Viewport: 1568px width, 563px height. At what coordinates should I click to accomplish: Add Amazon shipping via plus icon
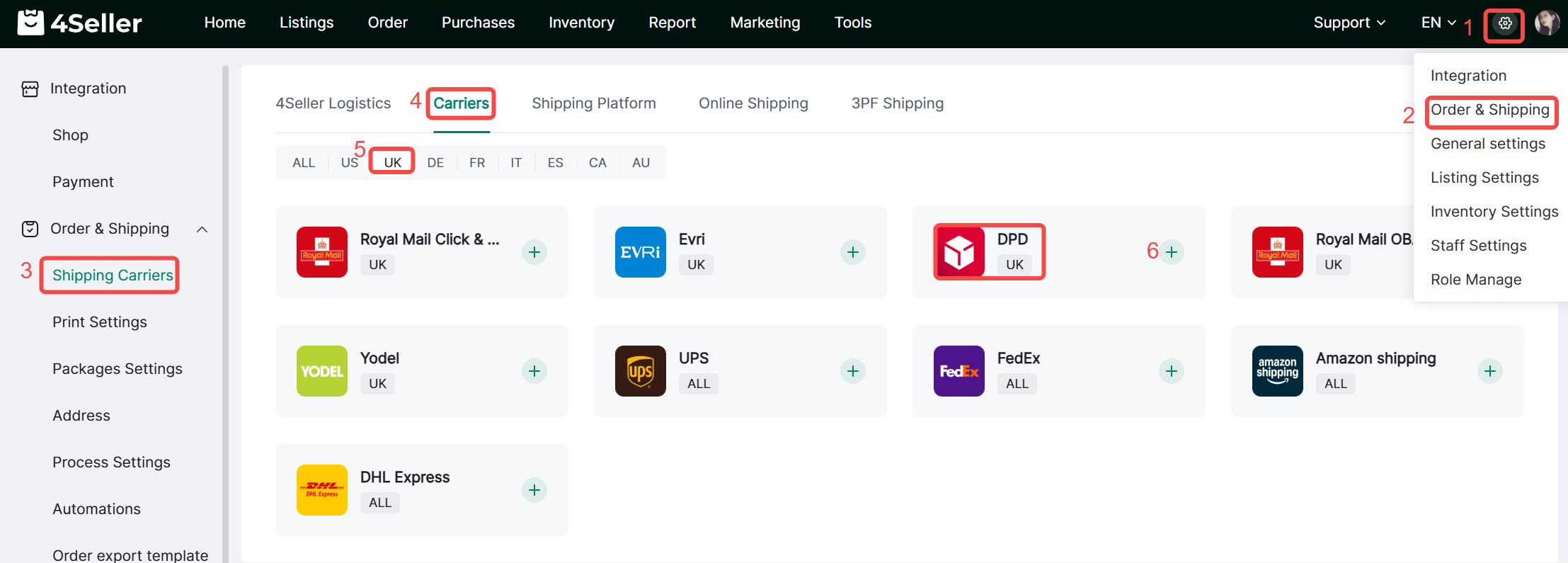point(1490,371)
